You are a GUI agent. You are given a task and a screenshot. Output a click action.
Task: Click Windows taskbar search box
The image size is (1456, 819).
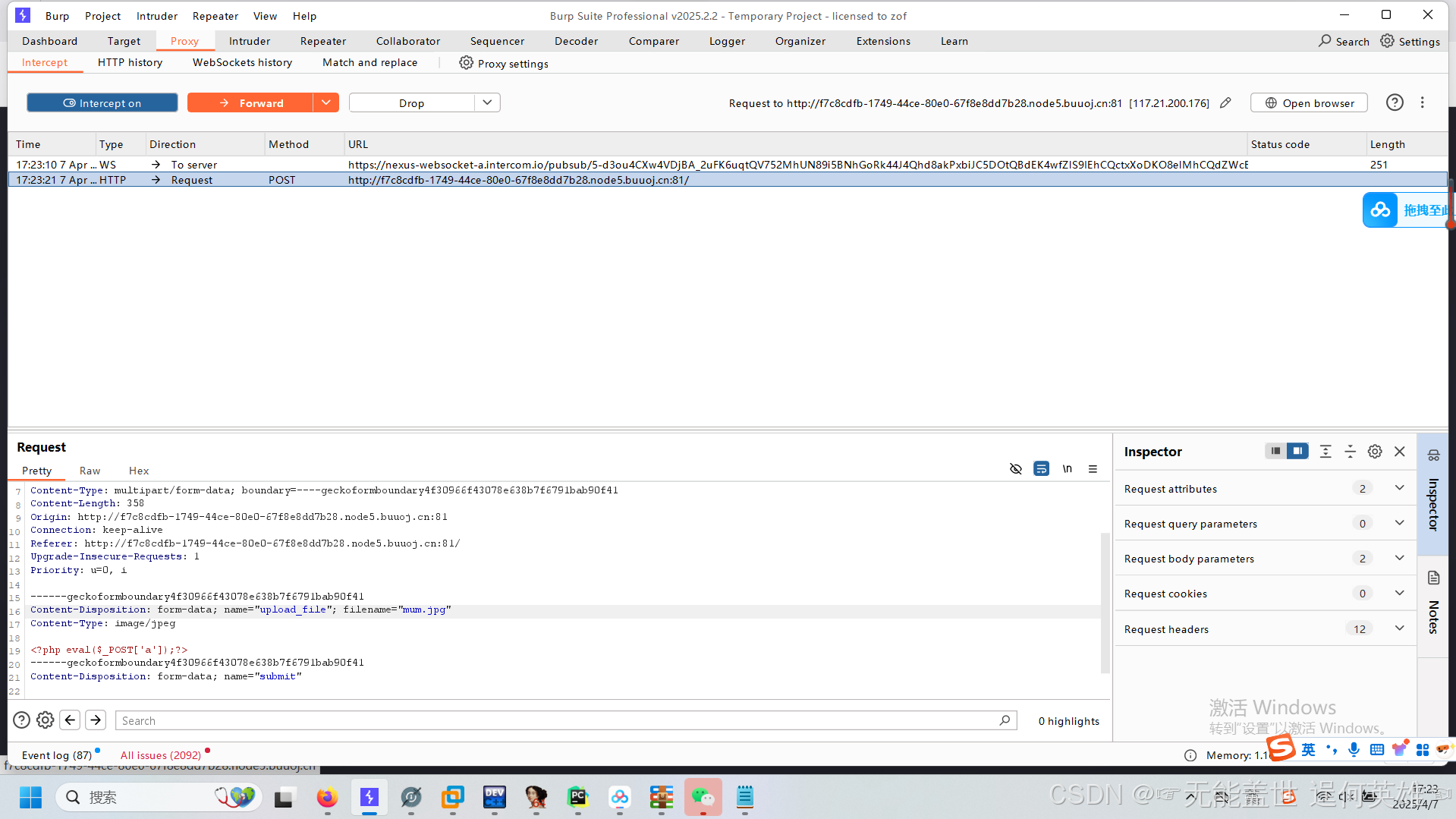pos(159,797)
